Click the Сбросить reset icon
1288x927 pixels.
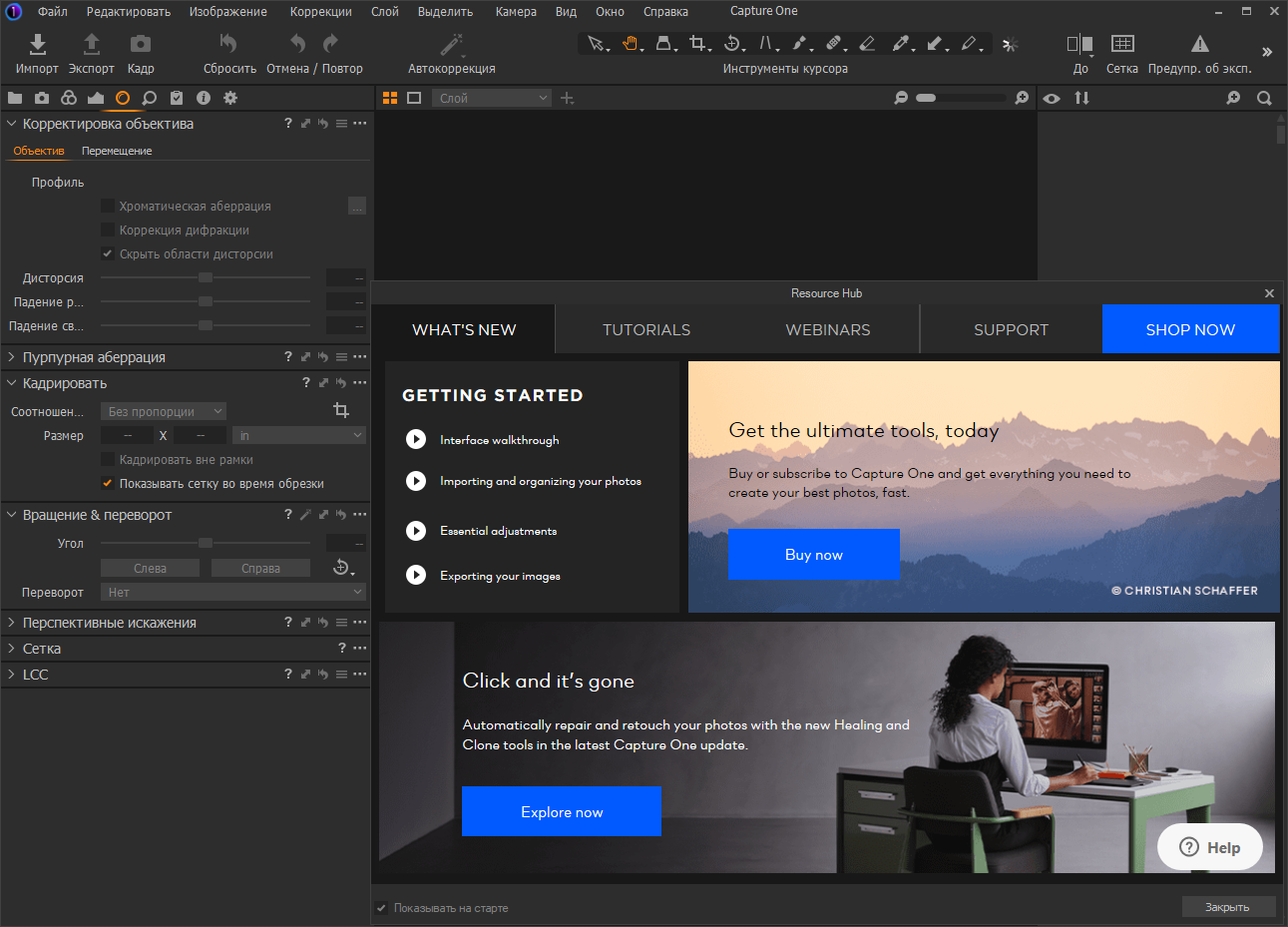(x=228, y=44)
